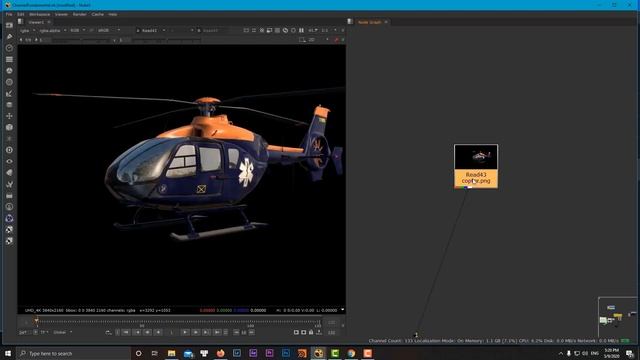Image resolution: width=640 pixels, height=360 pixels.
Task: Open the Render menu
Action: pos(80,14)
